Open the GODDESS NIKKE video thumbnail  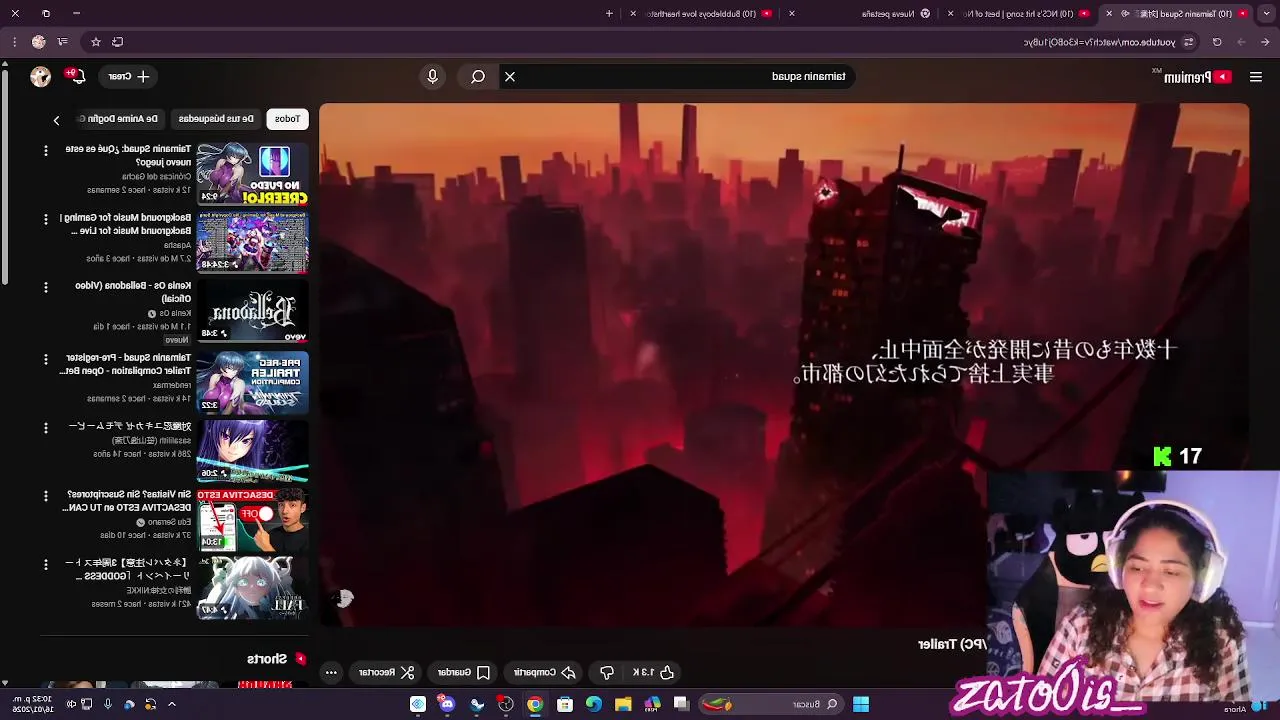click(x=252, y=587)
